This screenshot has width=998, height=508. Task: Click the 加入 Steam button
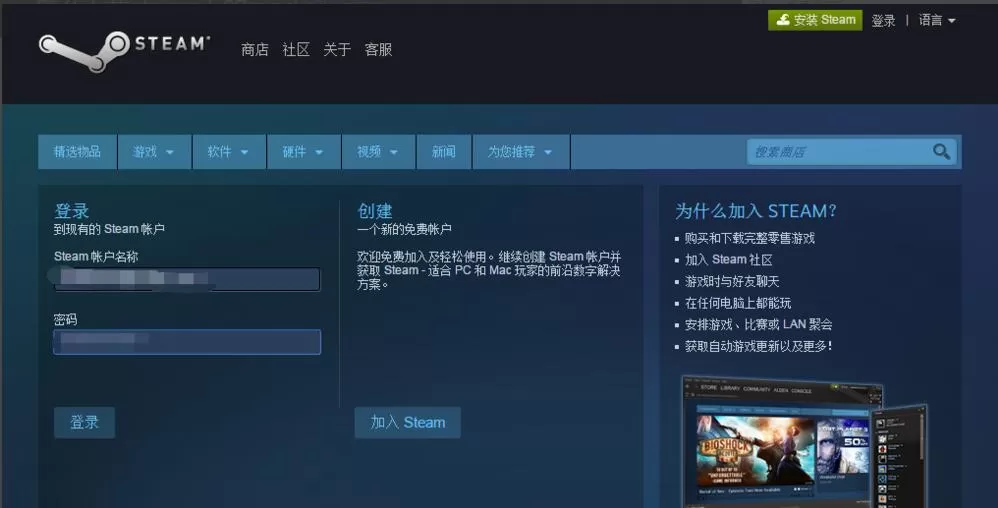click(407, 422)
